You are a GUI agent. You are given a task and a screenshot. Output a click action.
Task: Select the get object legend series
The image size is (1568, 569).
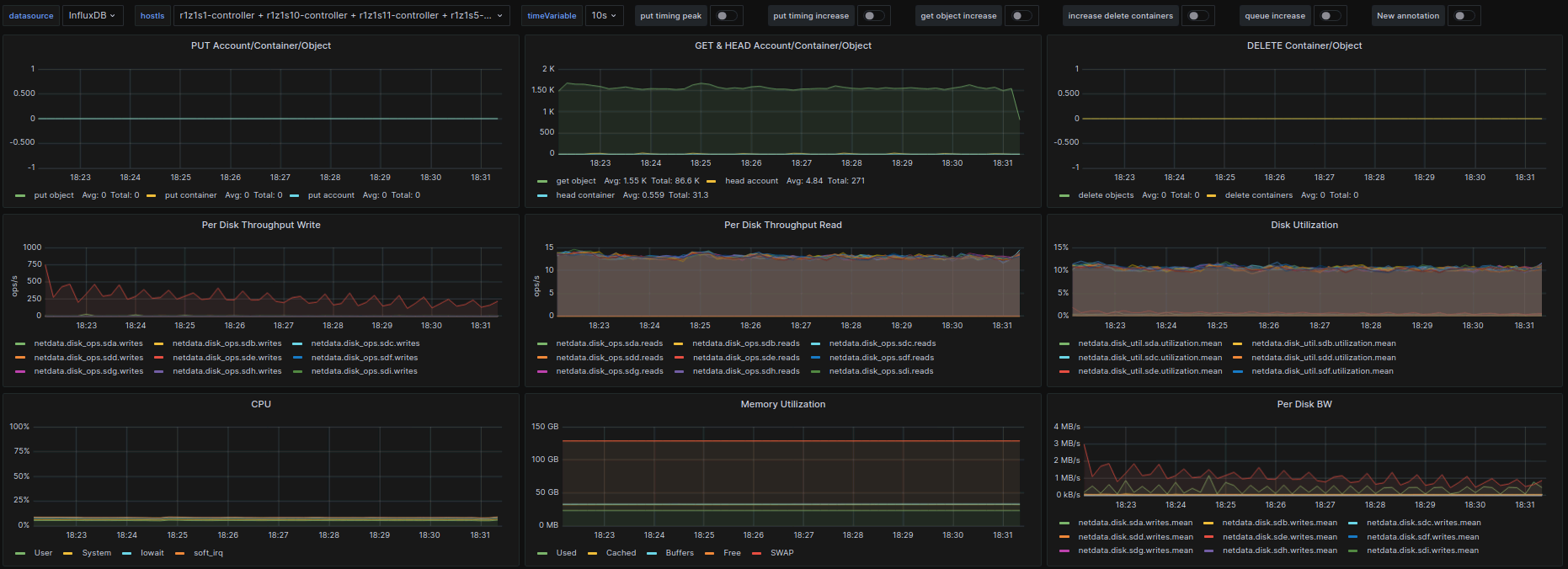tap(575, 181)
